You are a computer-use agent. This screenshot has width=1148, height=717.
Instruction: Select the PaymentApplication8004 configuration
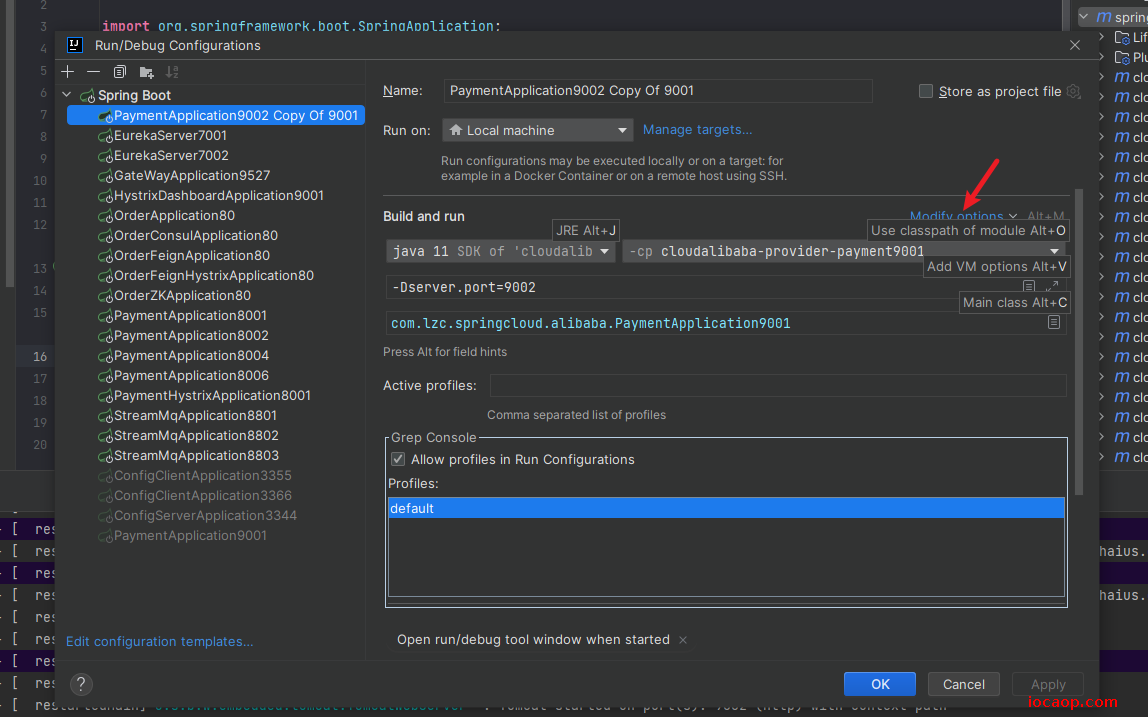coord(191,355)
